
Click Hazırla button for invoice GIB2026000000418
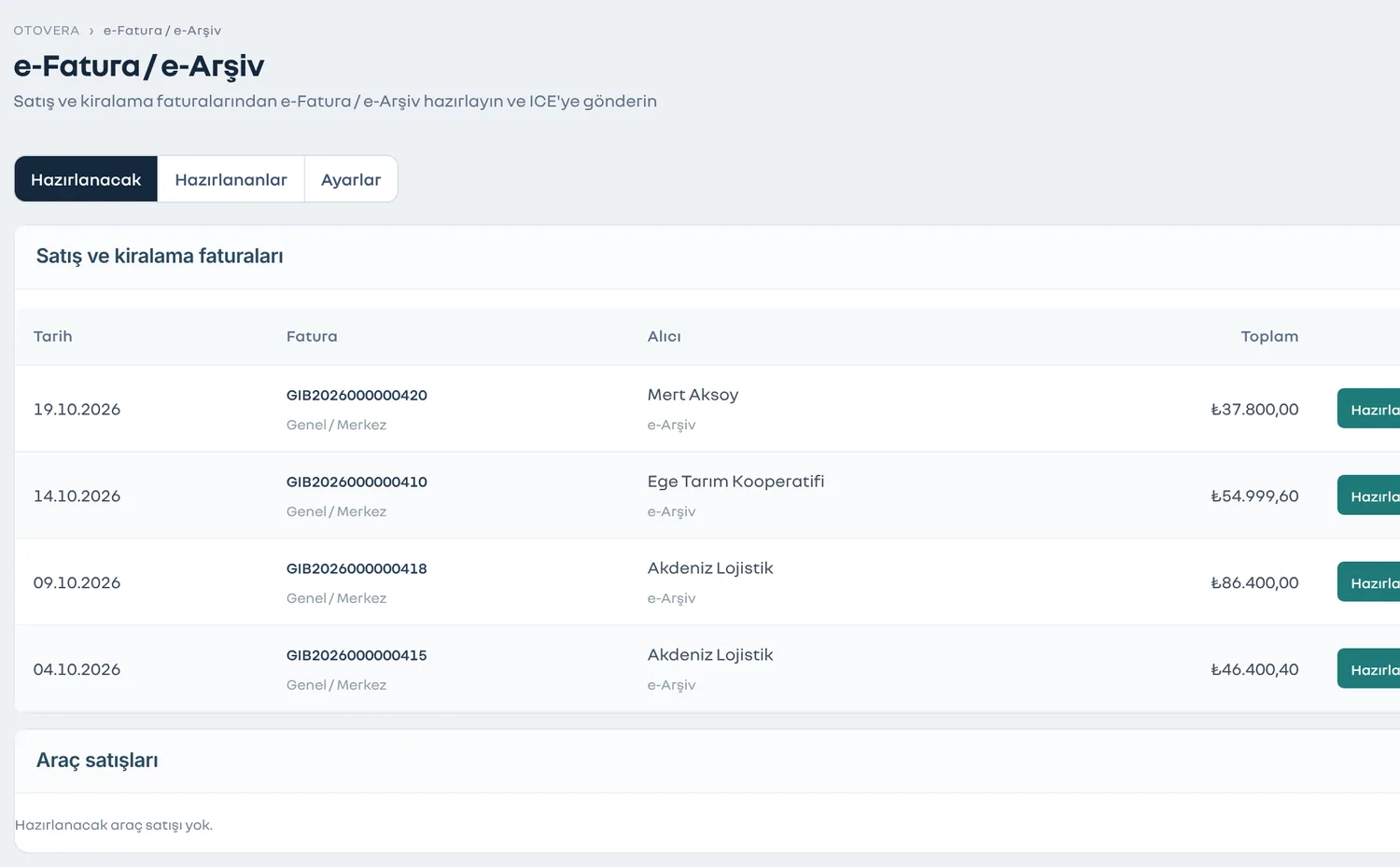tap(1369, 582)
